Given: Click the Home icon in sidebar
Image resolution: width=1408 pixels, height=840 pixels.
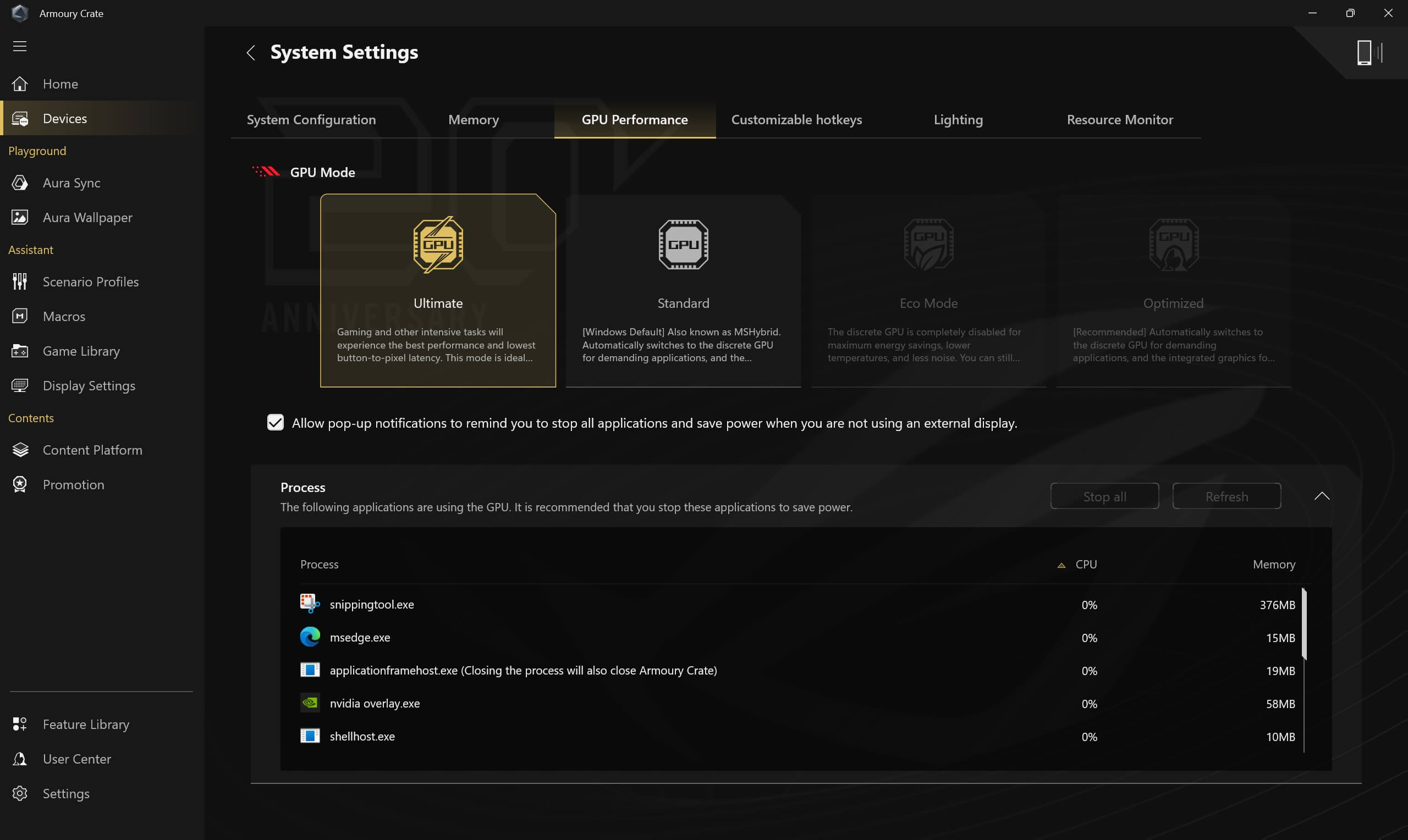Looking at the screenshot, I should coord(20,84).
